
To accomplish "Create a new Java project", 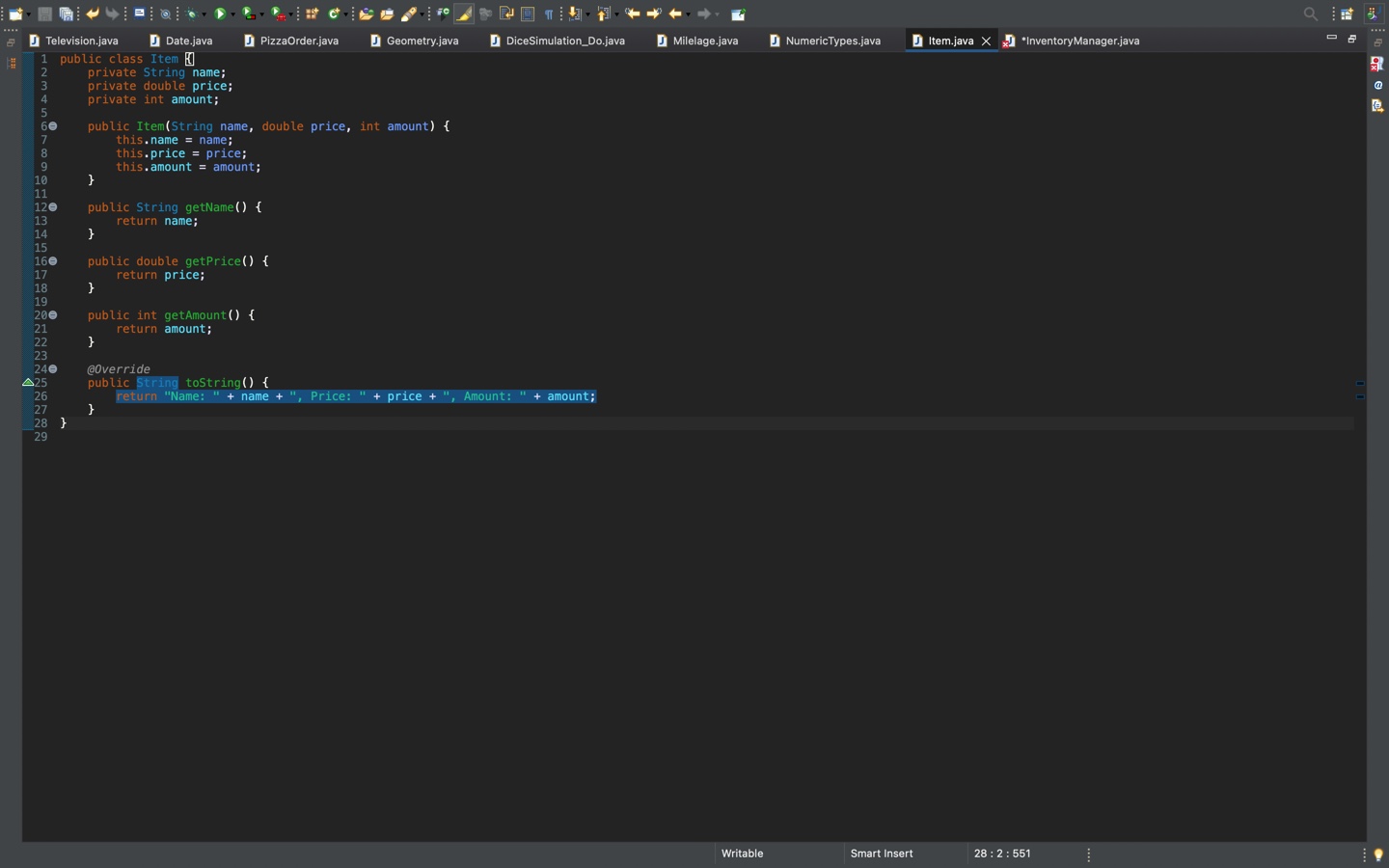I will click(x=310, y=14).
